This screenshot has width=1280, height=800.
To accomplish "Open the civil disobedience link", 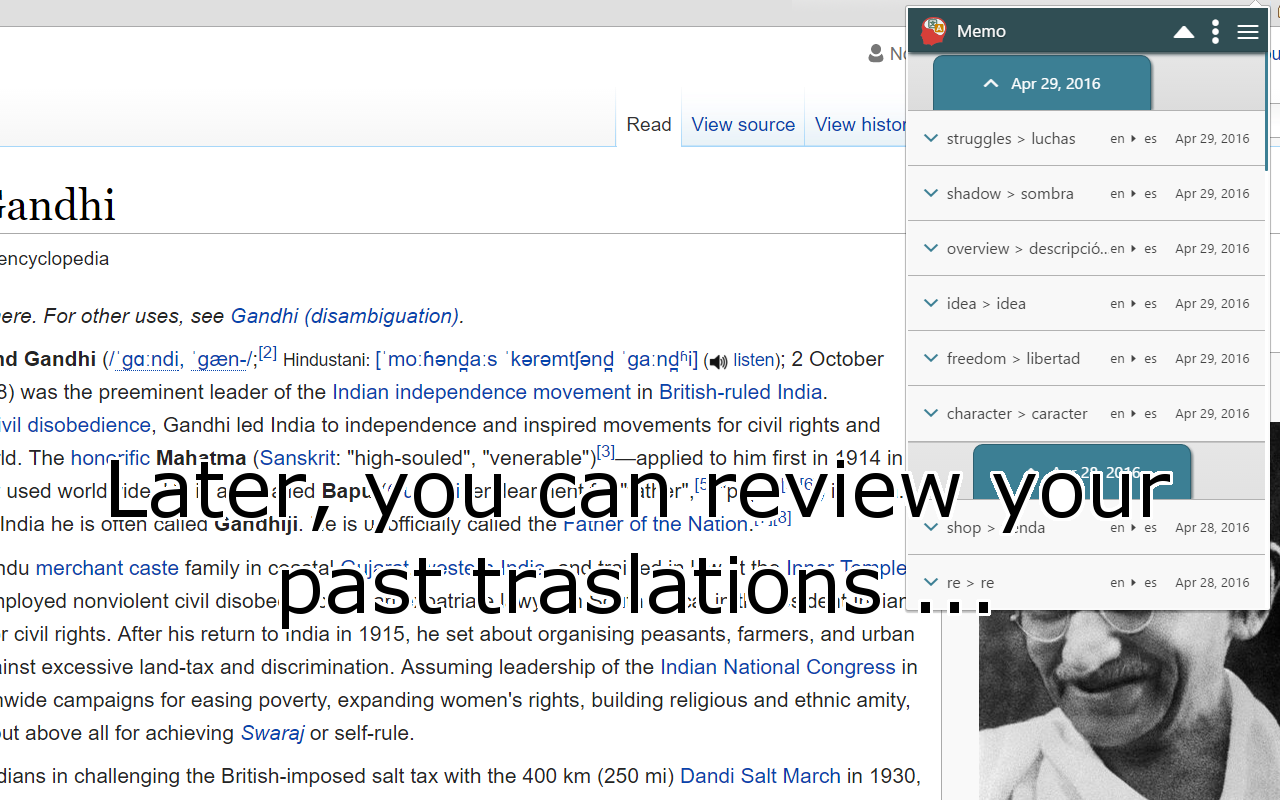I will 75,425.
